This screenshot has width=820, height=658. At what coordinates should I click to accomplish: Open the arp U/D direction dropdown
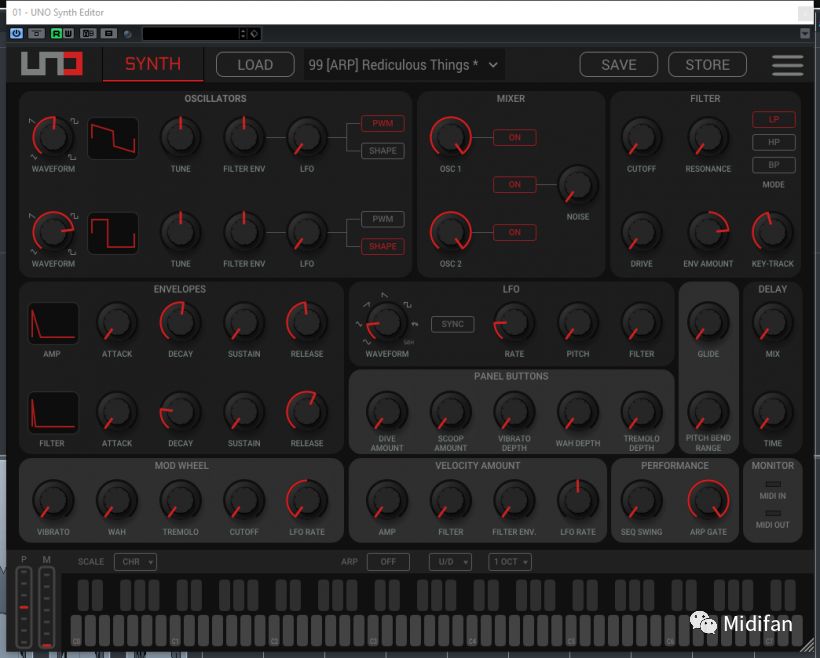tap(450, 562)
